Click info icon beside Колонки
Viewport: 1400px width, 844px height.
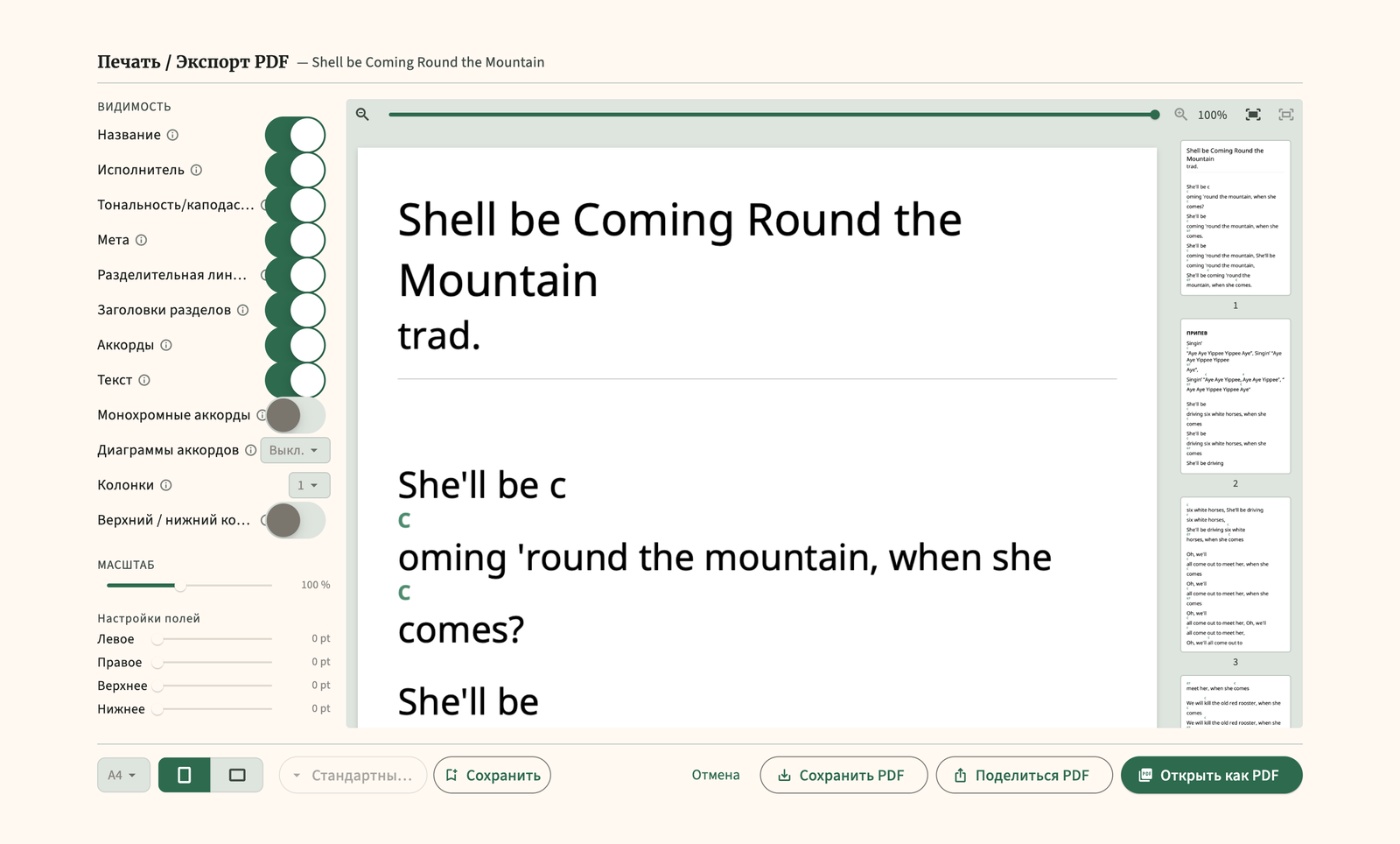coord(166,485)
